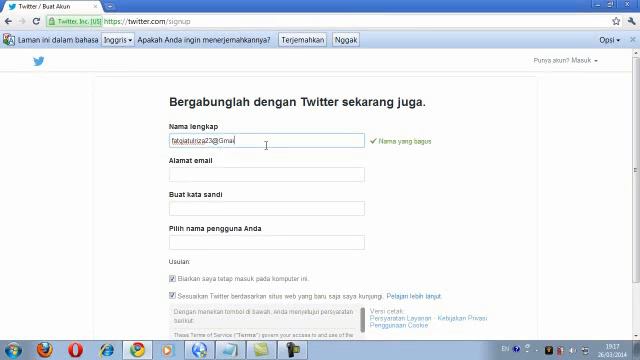Click the terms box scrollbar
Viewport: 640px width, 360px height.
click(x=362, y=320)
